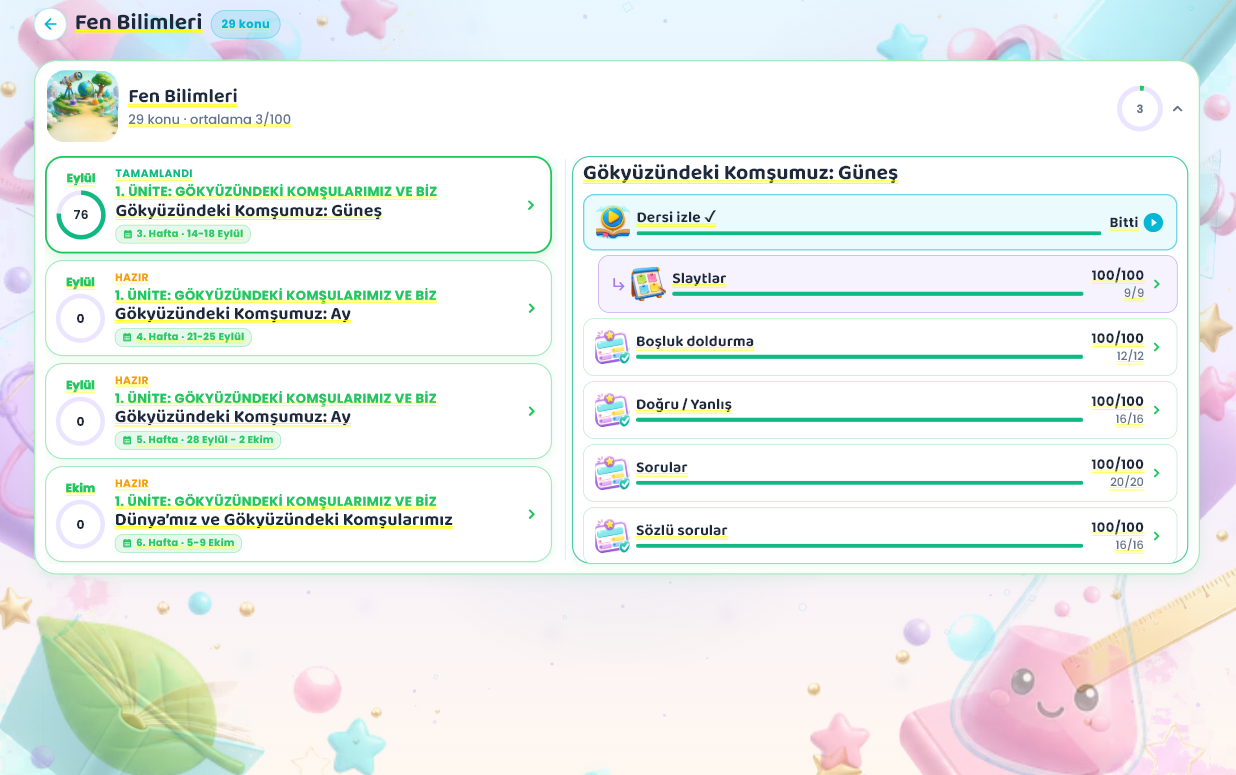Click the chevron on the 4. Hafta card
The width and height of the screenshot is (1236, 775).
pos(531,308)
